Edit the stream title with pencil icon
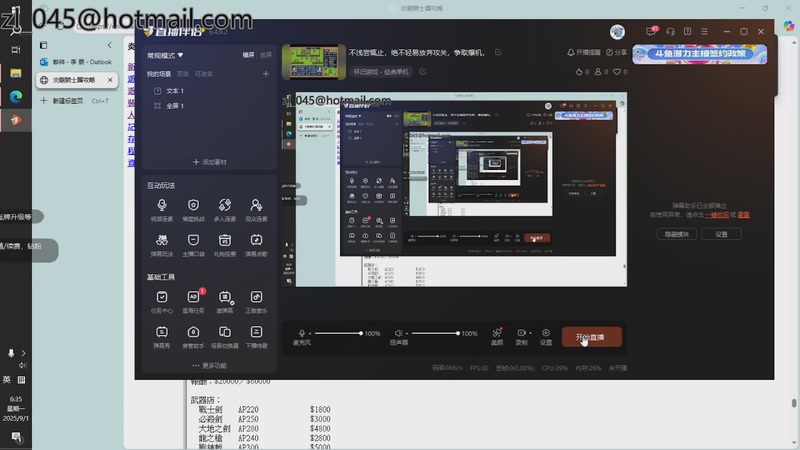 pos(498,52)
